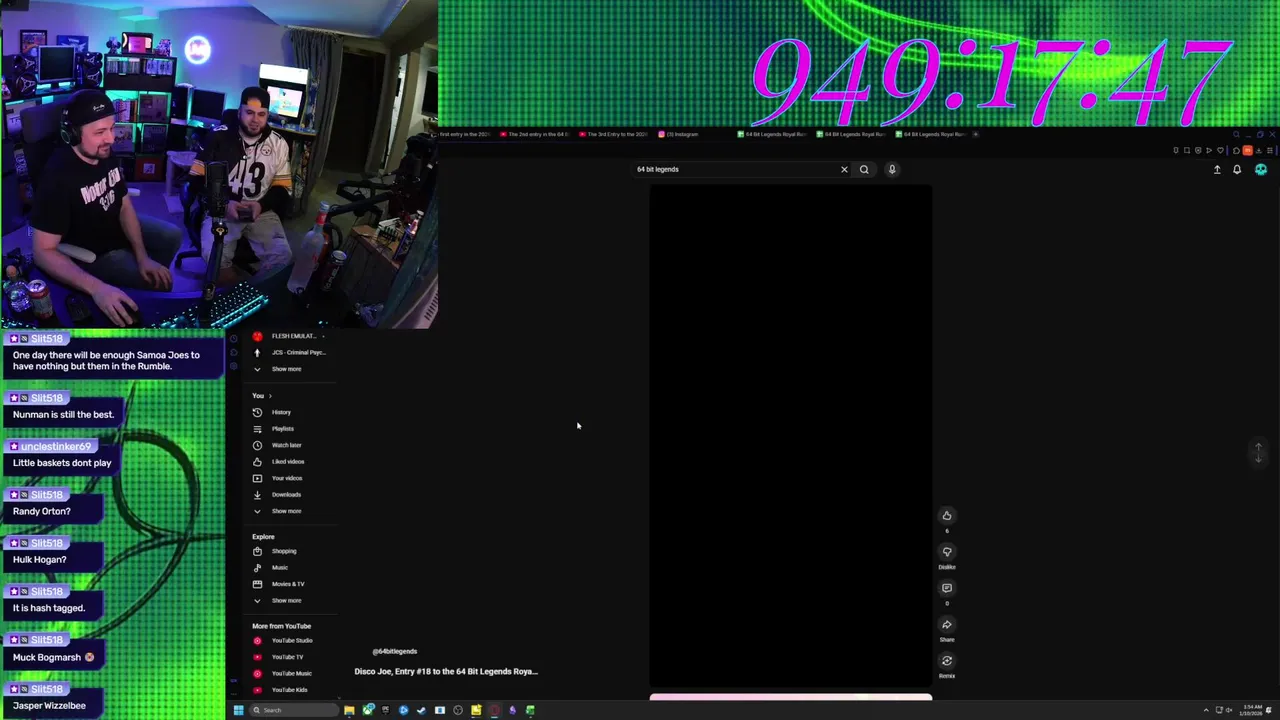
Task: Open Liked videos in sidebar
Action: [x=287, y=462]
